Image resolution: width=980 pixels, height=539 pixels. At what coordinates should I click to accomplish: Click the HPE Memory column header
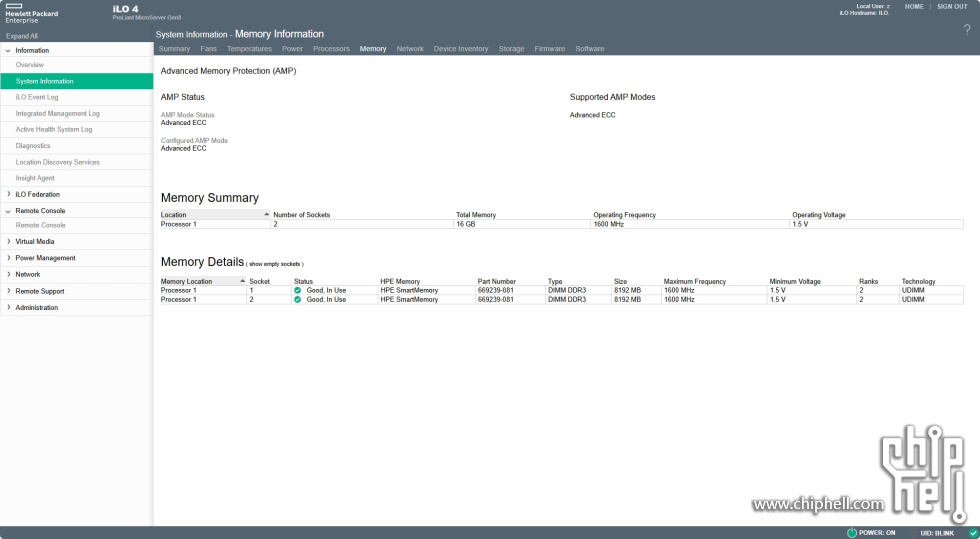tap(400, 281)
